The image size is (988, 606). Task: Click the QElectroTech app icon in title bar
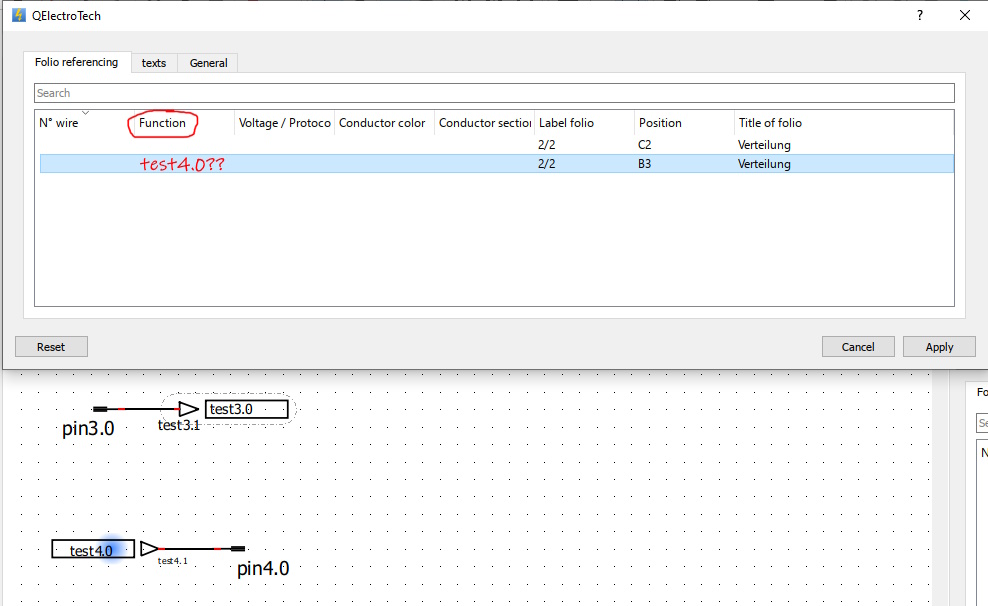pos(18,16)
